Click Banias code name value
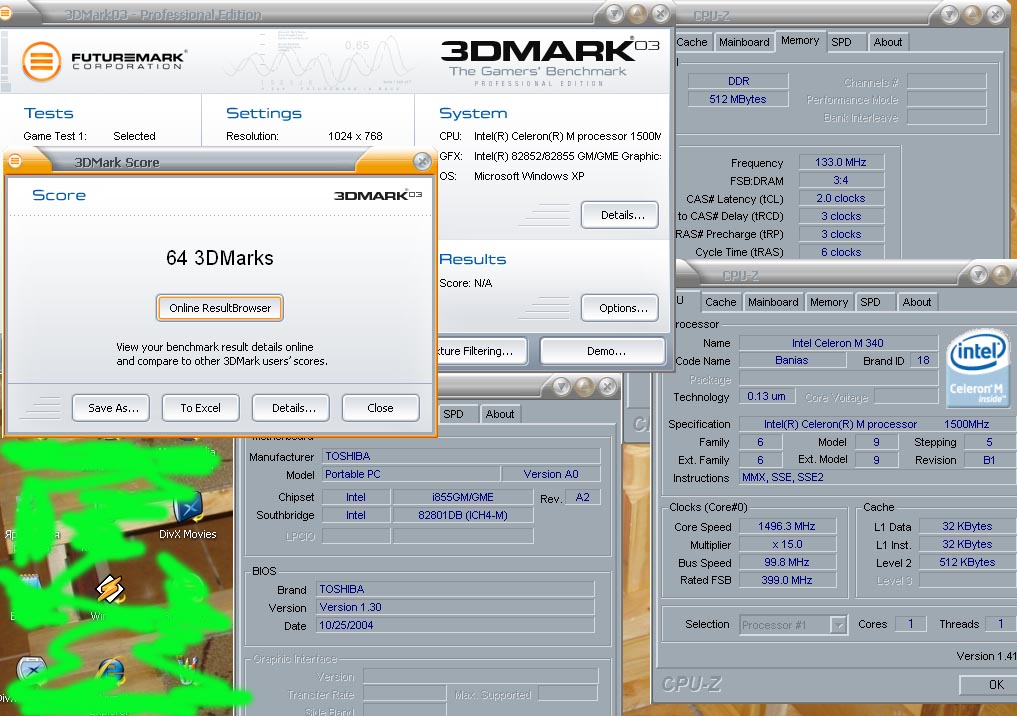Viewport: 1017px width, 716px height. pyautogui.click(x=792, y=361)
